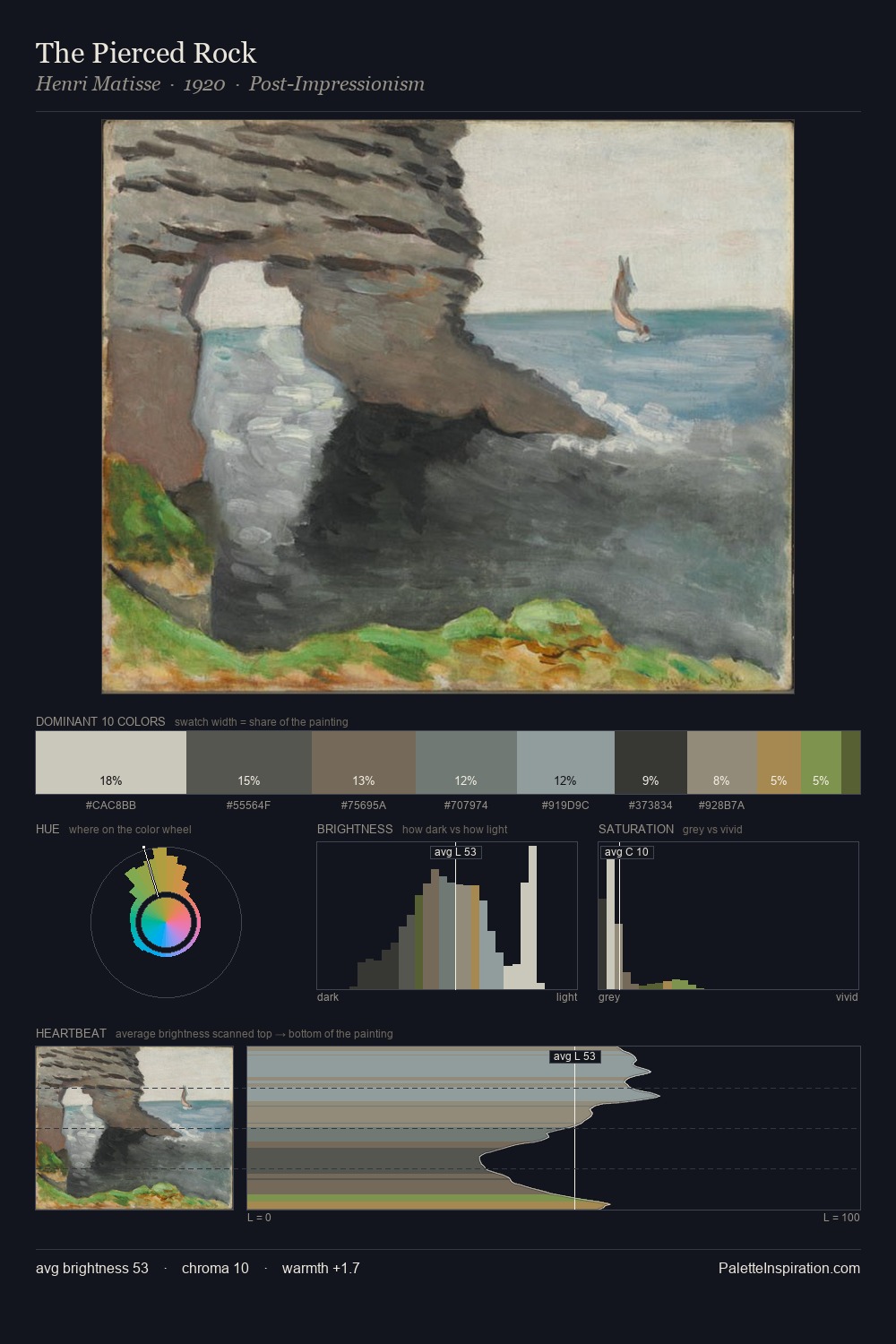896x1344 pixels.
Task: Click the 'HEARTBEAT' section heading
Action: point(71,1033)
